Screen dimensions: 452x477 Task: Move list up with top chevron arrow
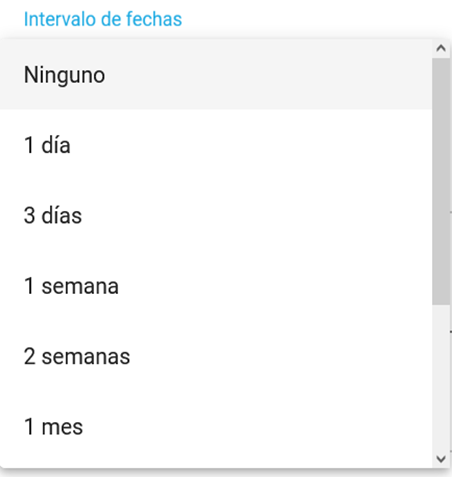[x=441, y=49]
